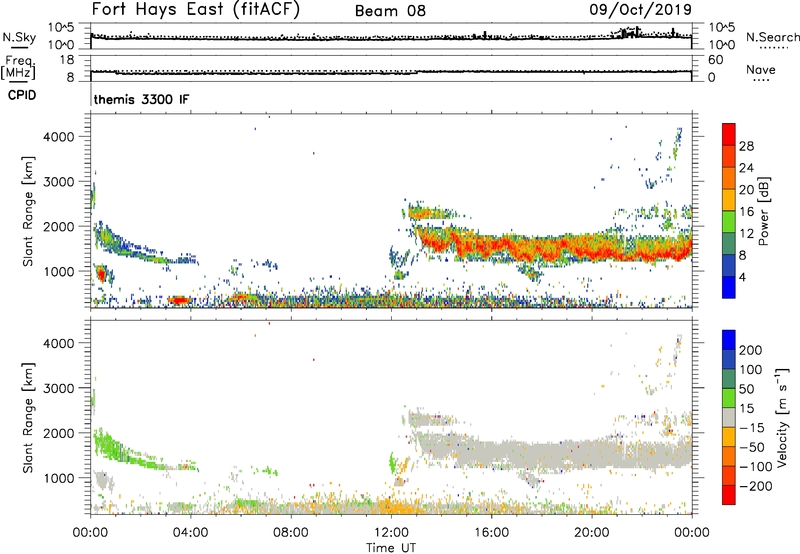Click the Nave legend label

click(x=761, y=69)
